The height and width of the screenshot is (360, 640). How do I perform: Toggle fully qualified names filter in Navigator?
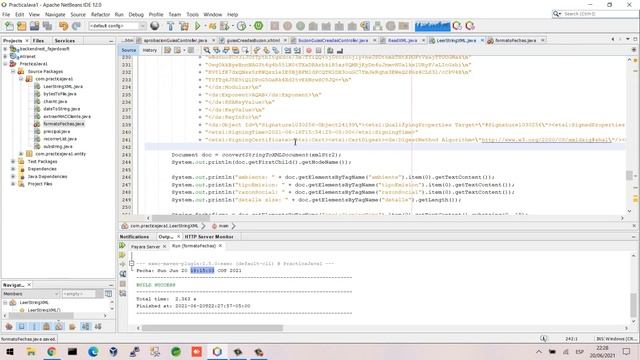pos(72,327)
